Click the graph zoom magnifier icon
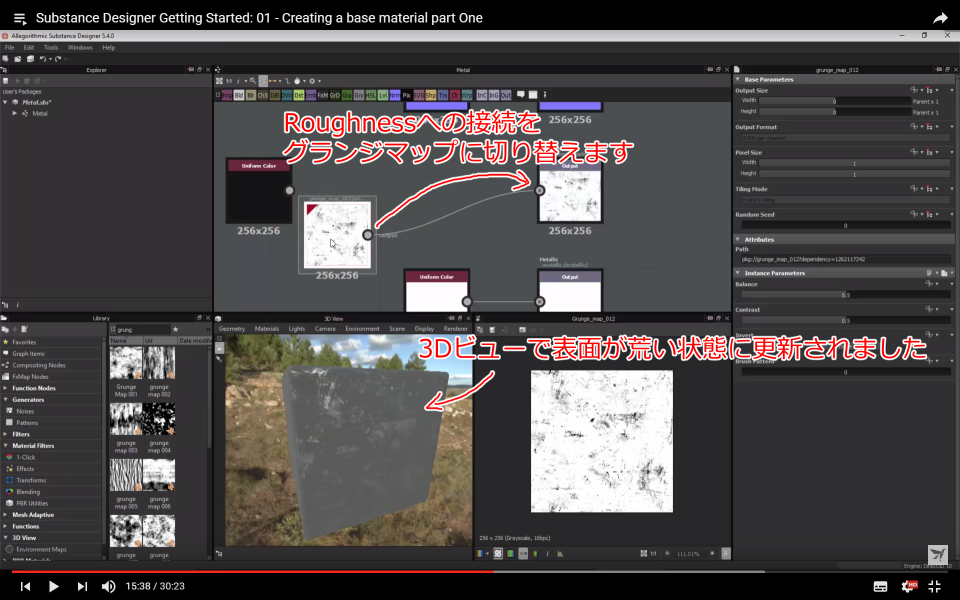 coord(253,81)
